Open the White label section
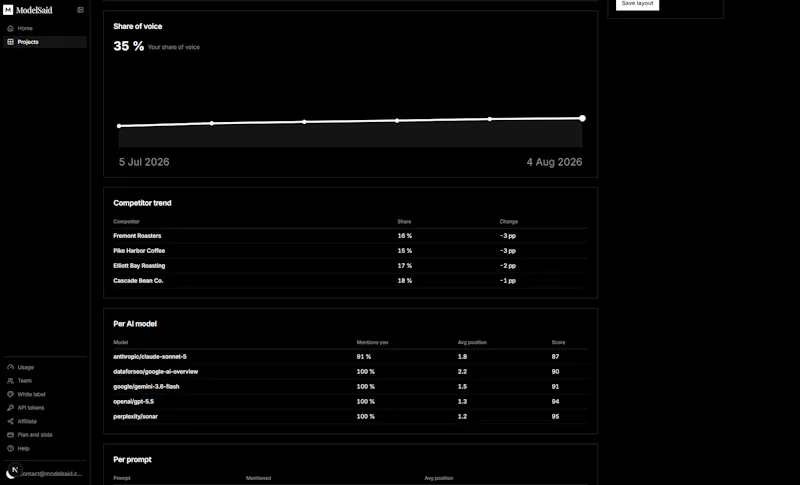 45,394
